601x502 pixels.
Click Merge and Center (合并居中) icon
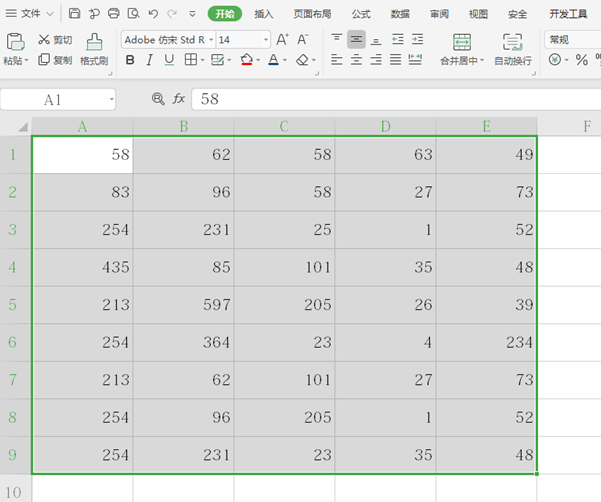click(x=462, y=42)
